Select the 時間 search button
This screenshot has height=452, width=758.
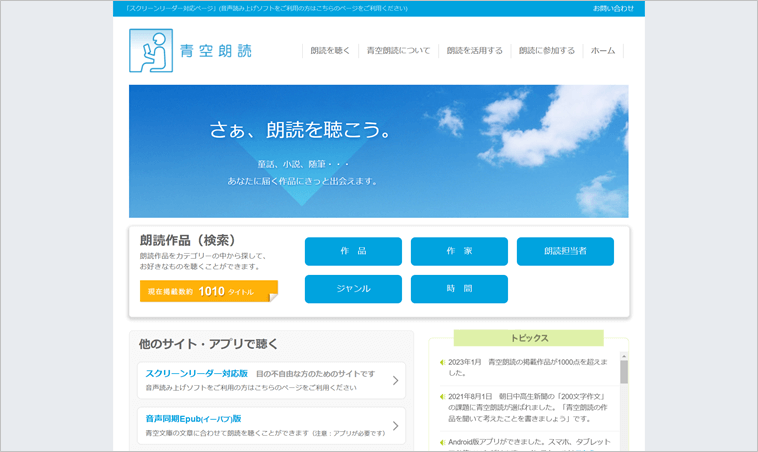click(459, 289)
